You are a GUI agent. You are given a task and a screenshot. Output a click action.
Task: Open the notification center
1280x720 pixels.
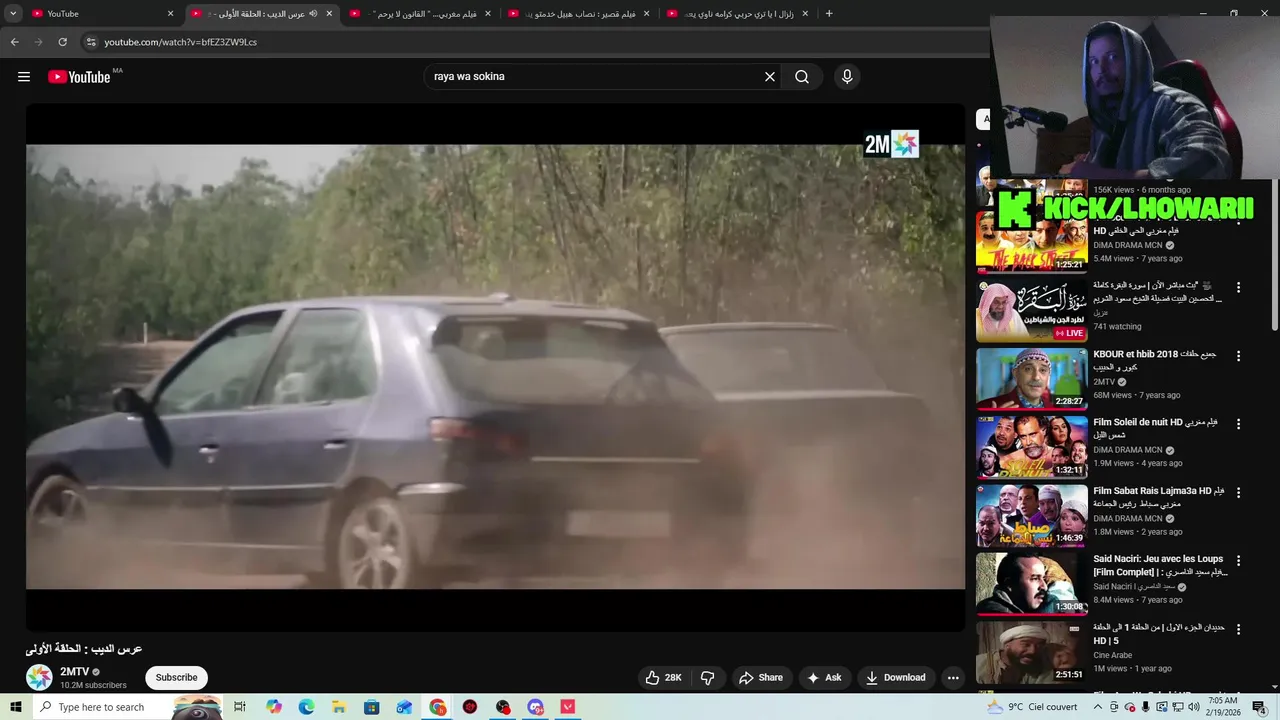coord(1259,707)
